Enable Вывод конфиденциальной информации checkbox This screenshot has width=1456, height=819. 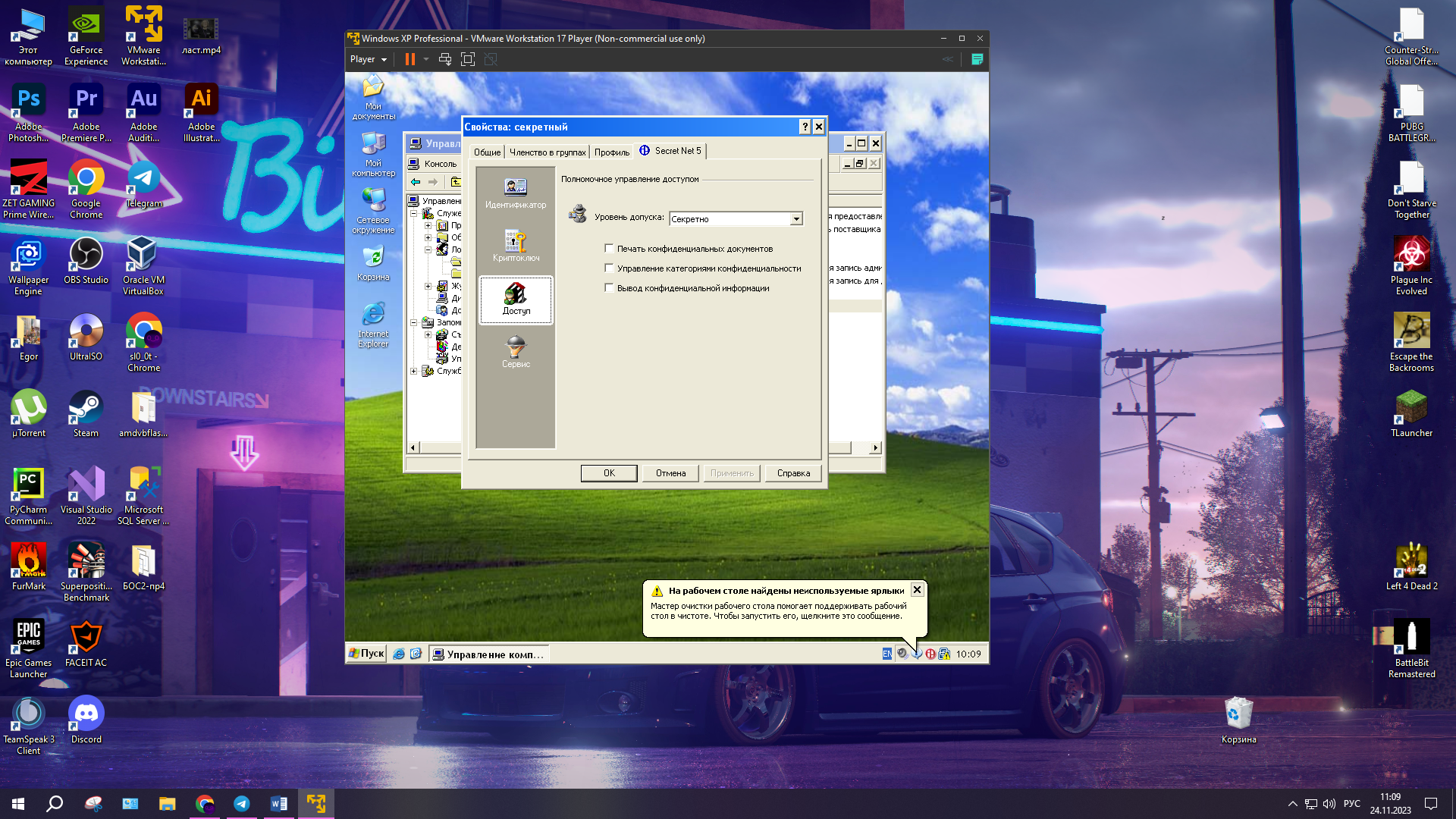(609, 287)
